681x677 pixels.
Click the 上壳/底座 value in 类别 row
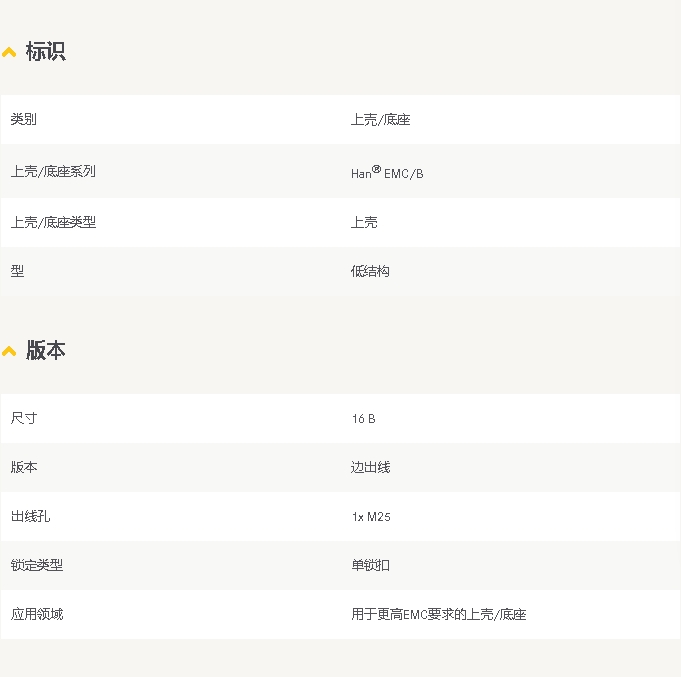pyautogui.click(x=380, y=120)
